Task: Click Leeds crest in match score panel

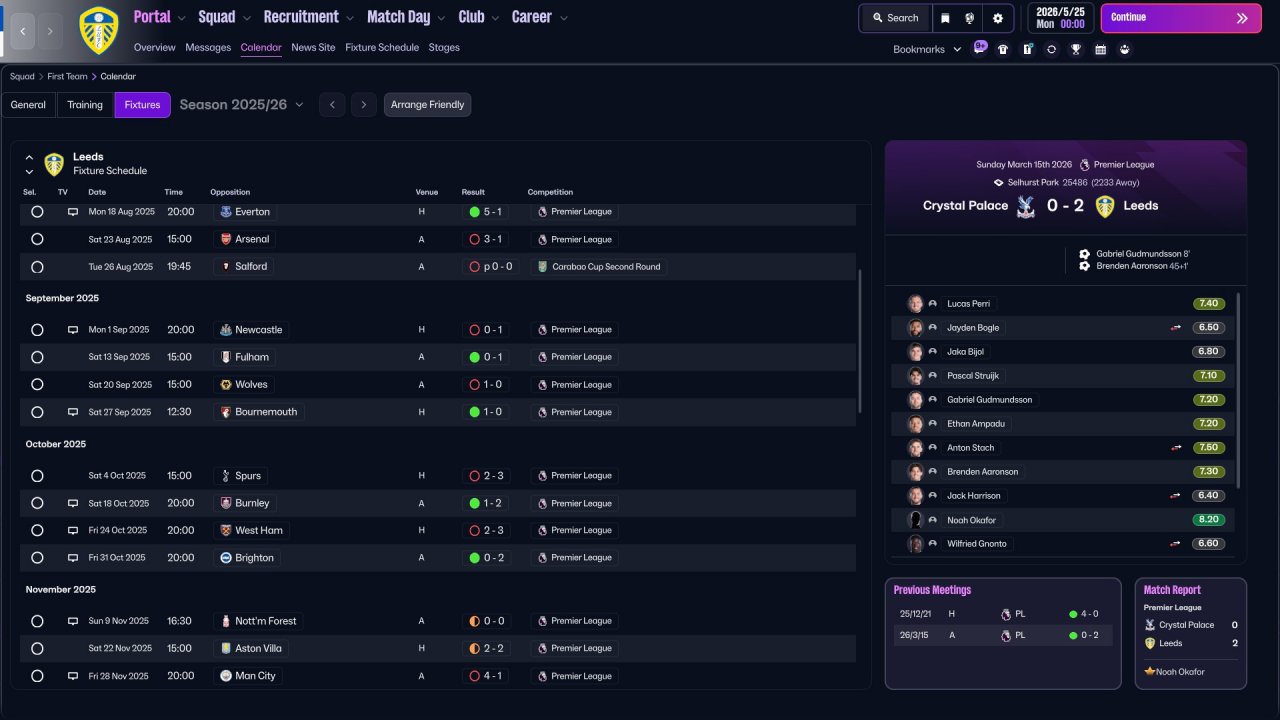Action: (x=1104, y=206)
